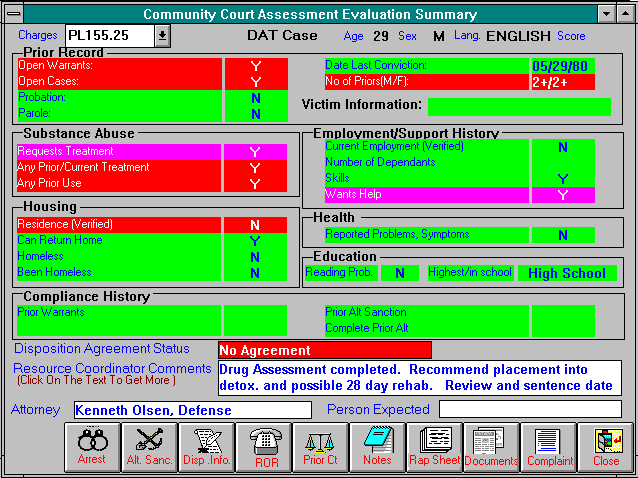Open the Complaint document button
The width and height of the screenshot is (638, 478).
(548, 446)
